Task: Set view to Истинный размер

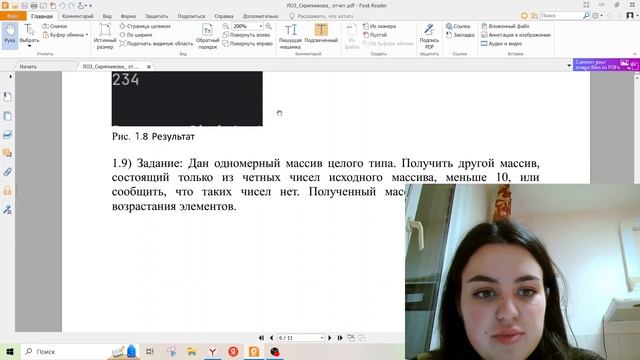Action: (x=105, y=36)
